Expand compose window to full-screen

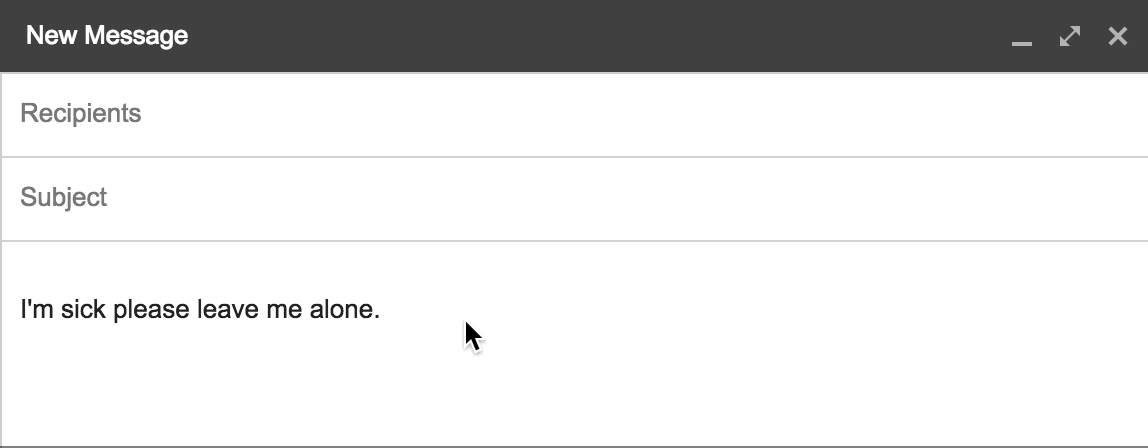pos(1070,36)
